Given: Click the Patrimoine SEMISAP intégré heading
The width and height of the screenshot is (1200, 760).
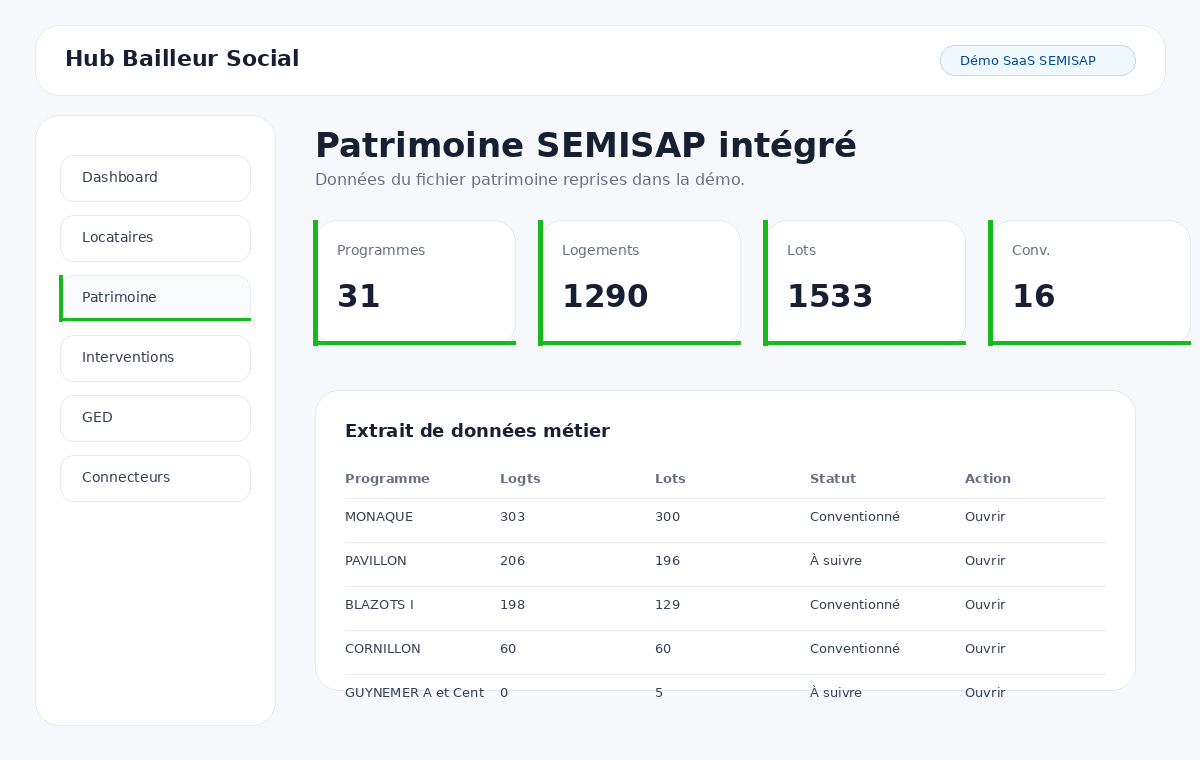Looking at the screenshot, I should [586, 146].
